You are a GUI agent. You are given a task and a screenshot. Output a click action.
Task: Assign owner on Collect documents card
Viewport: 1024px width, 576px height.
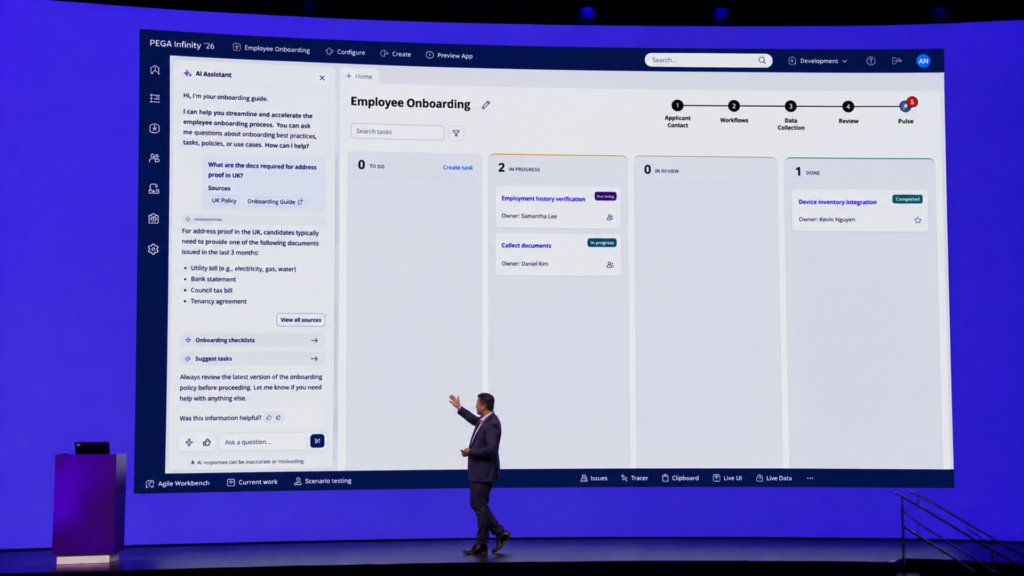tap(609, 265)
